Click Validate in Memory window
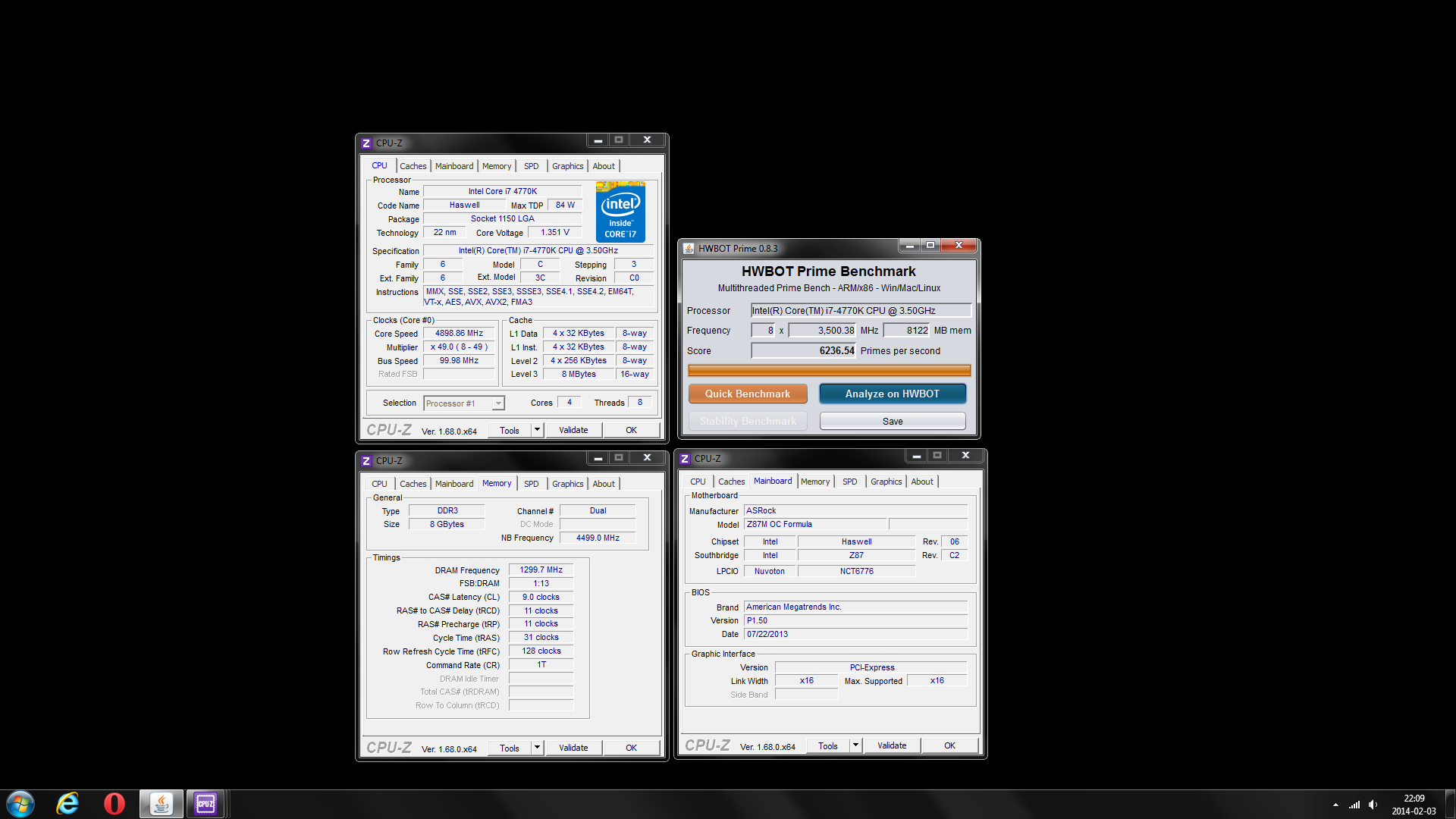This screenshot has width=1456, height=819. pos(573,748)
